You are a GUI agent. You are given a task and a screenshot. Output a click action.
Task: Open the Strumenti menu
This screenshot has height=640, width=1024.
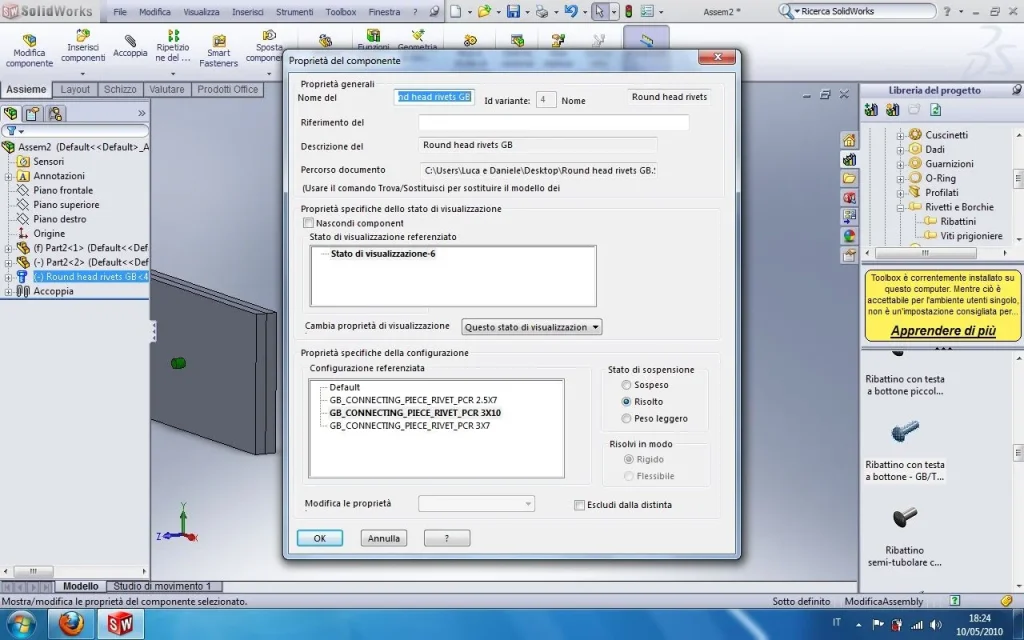295,12
